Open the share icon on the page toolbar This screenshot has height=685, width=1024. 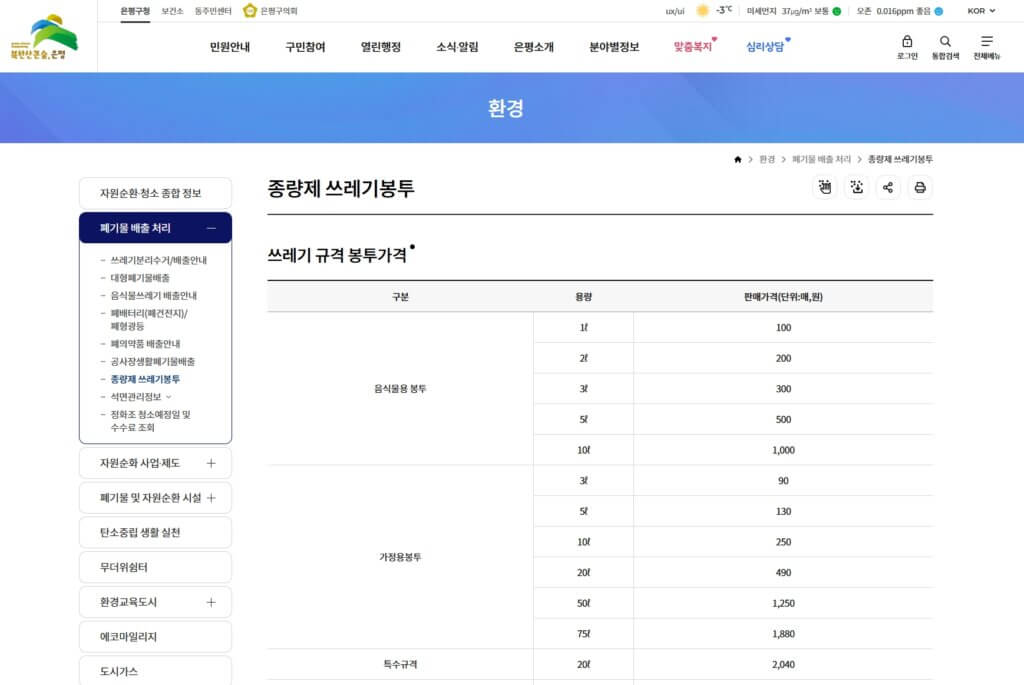[x=888, y=187]
